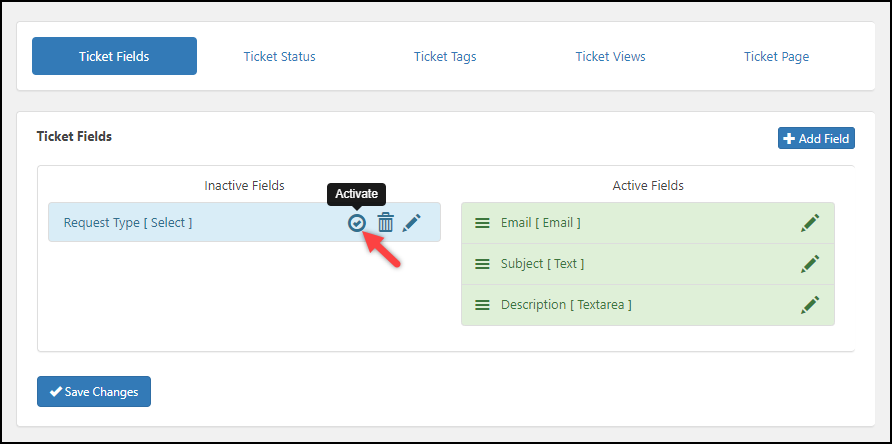Screen dimensions: 892x444
Task: Edit the Description field
Action: (x=810, y=304)
